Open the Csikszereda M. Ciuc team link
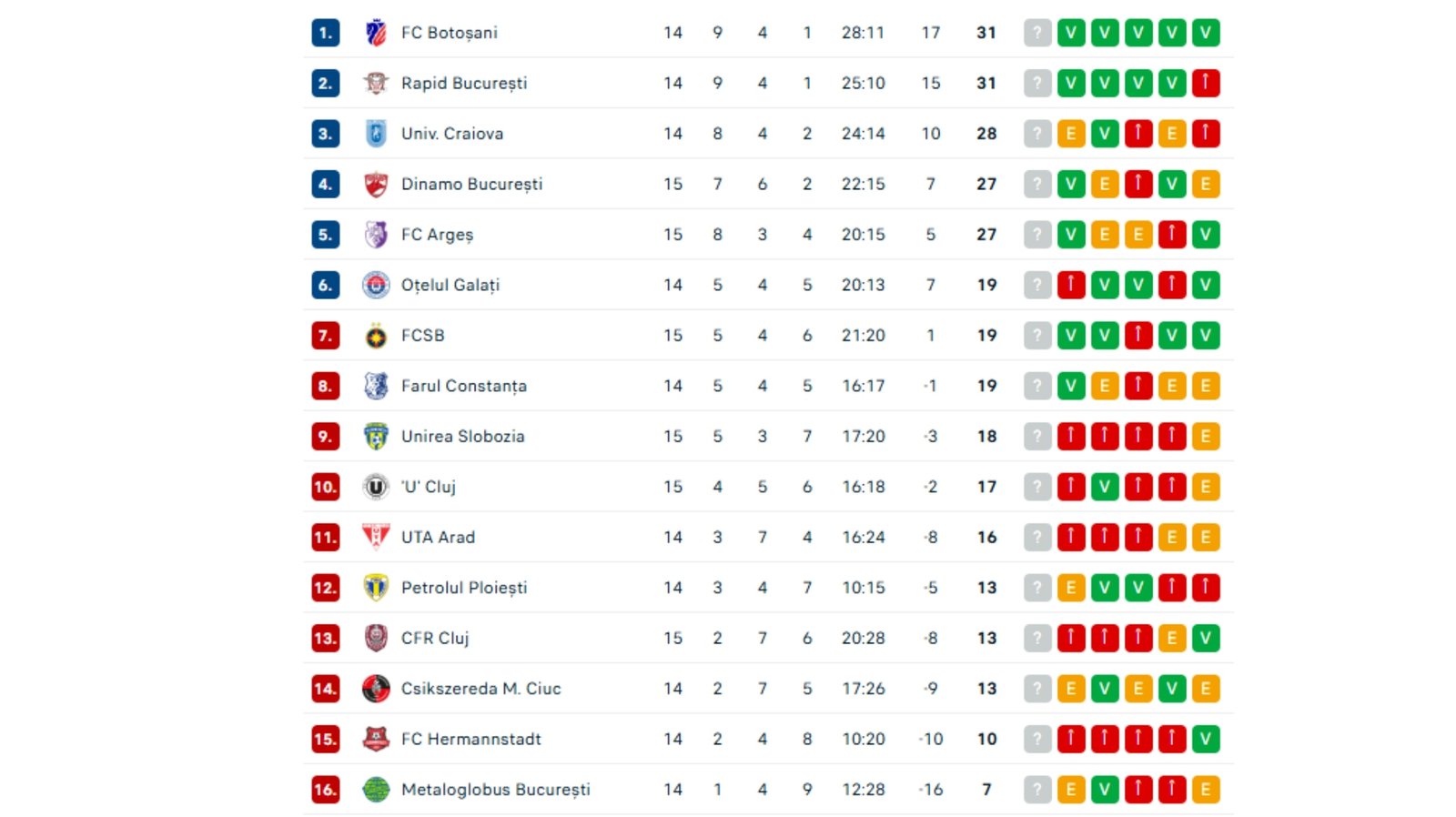Image resolution: width=1456 pixels, height=817 pixels. point(480,689)
